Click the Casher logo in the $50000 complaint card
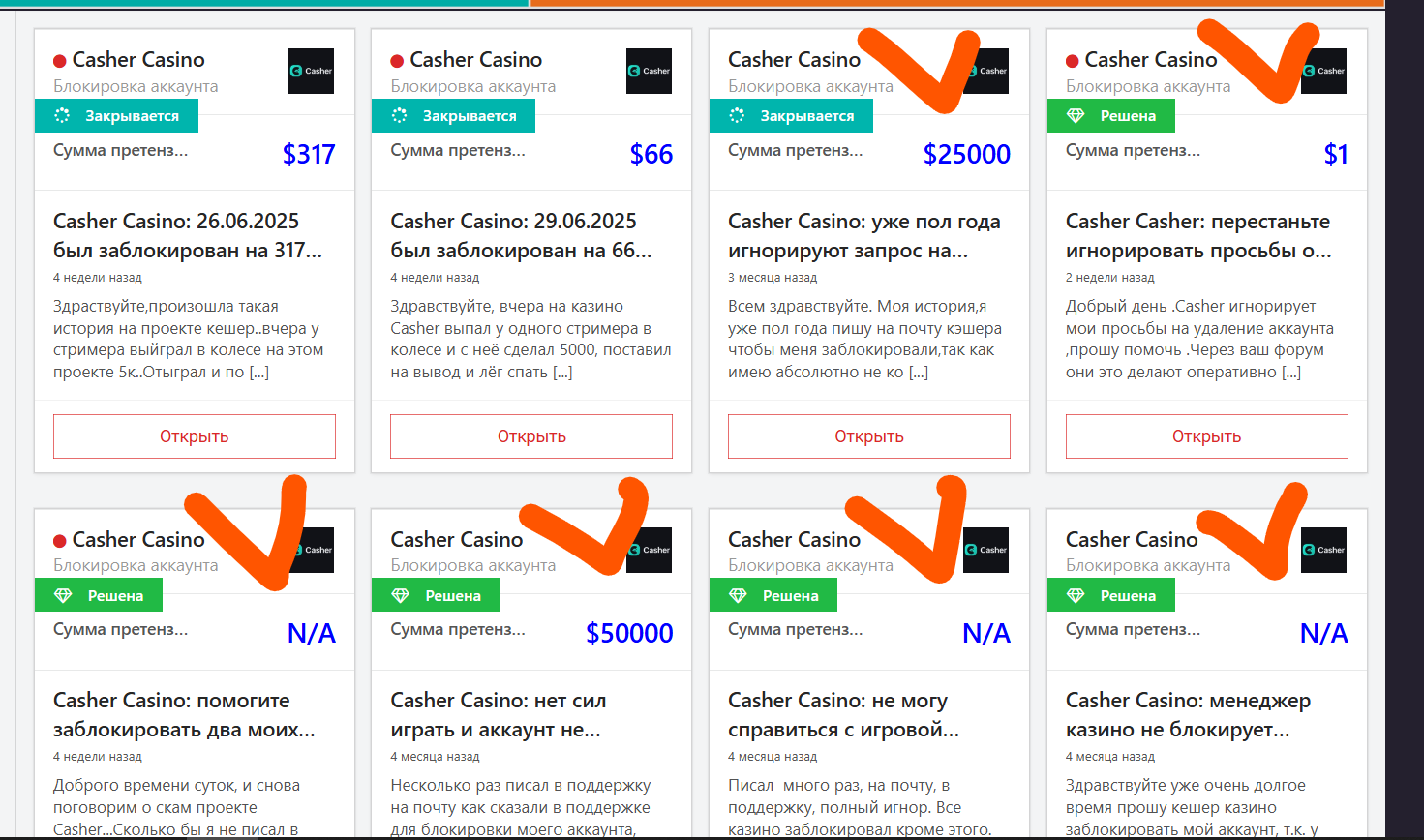The height and width of the screenshot is (840, 1424). (650, 551)
